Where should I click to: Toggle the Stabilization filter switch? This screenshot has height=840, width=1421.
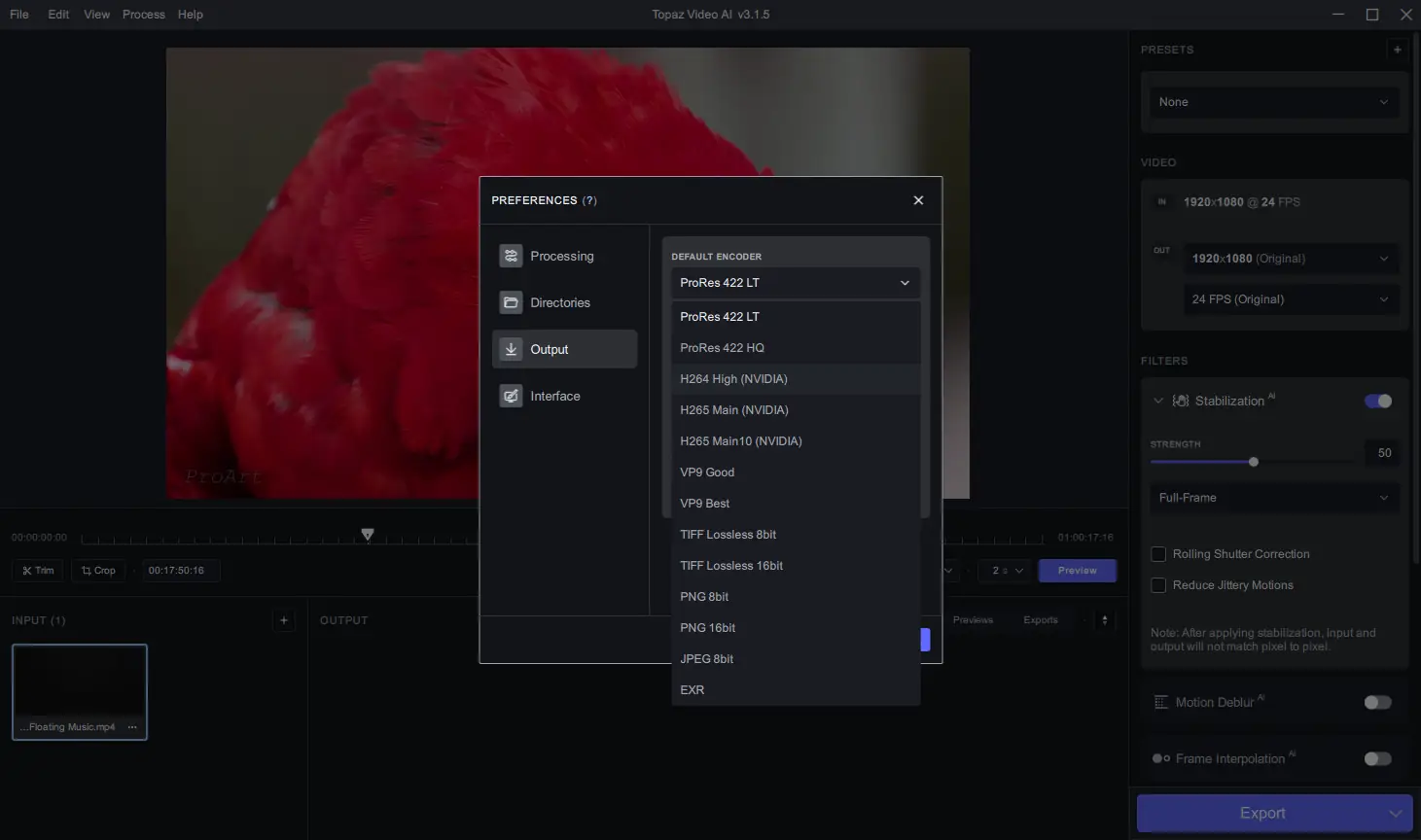tap(1378, 401)
